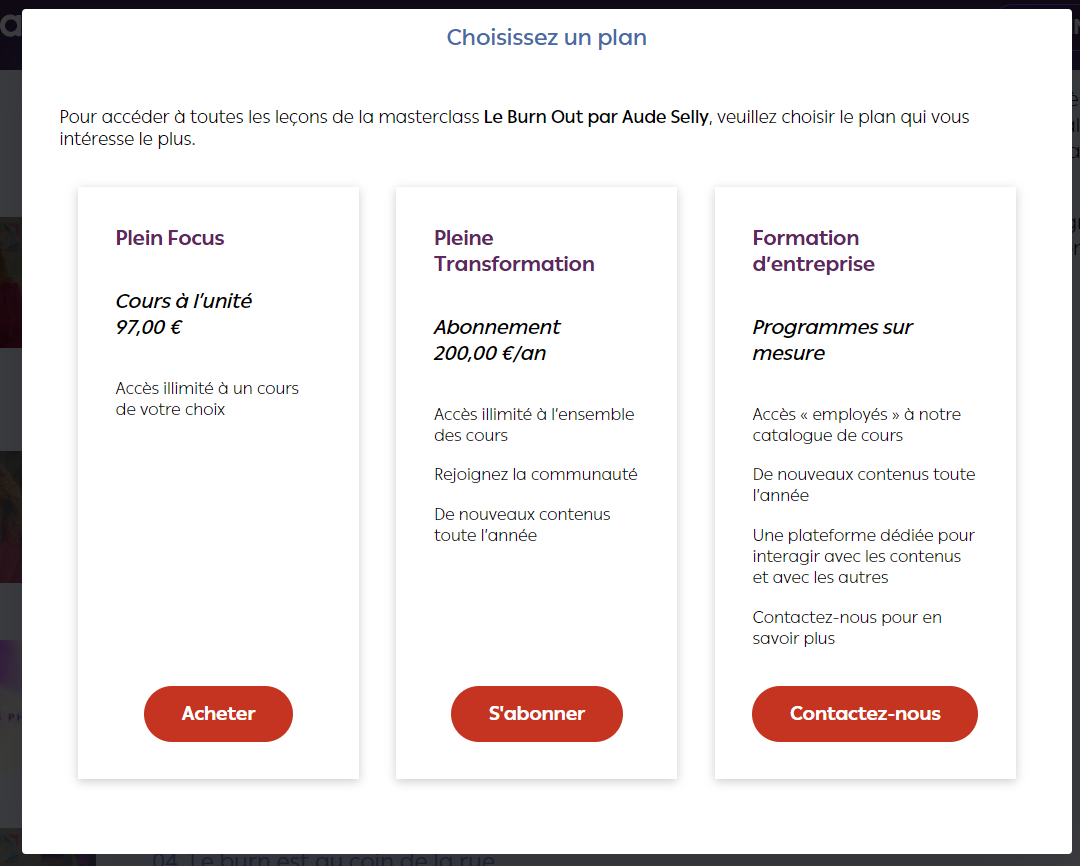Click Contactez-nous pour en savoir plus text

click(847, 628)
